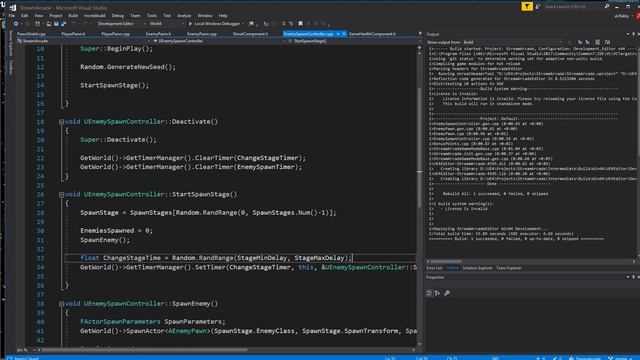Open the Build menu

coord(73,16)
